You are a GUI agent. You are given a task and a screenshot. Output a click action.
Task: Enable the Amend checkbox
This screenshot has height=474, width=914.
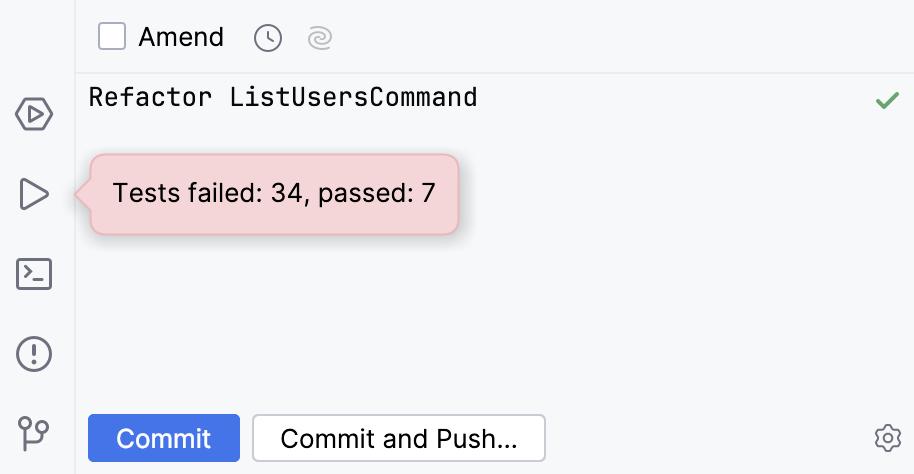(x=112, y=37)
